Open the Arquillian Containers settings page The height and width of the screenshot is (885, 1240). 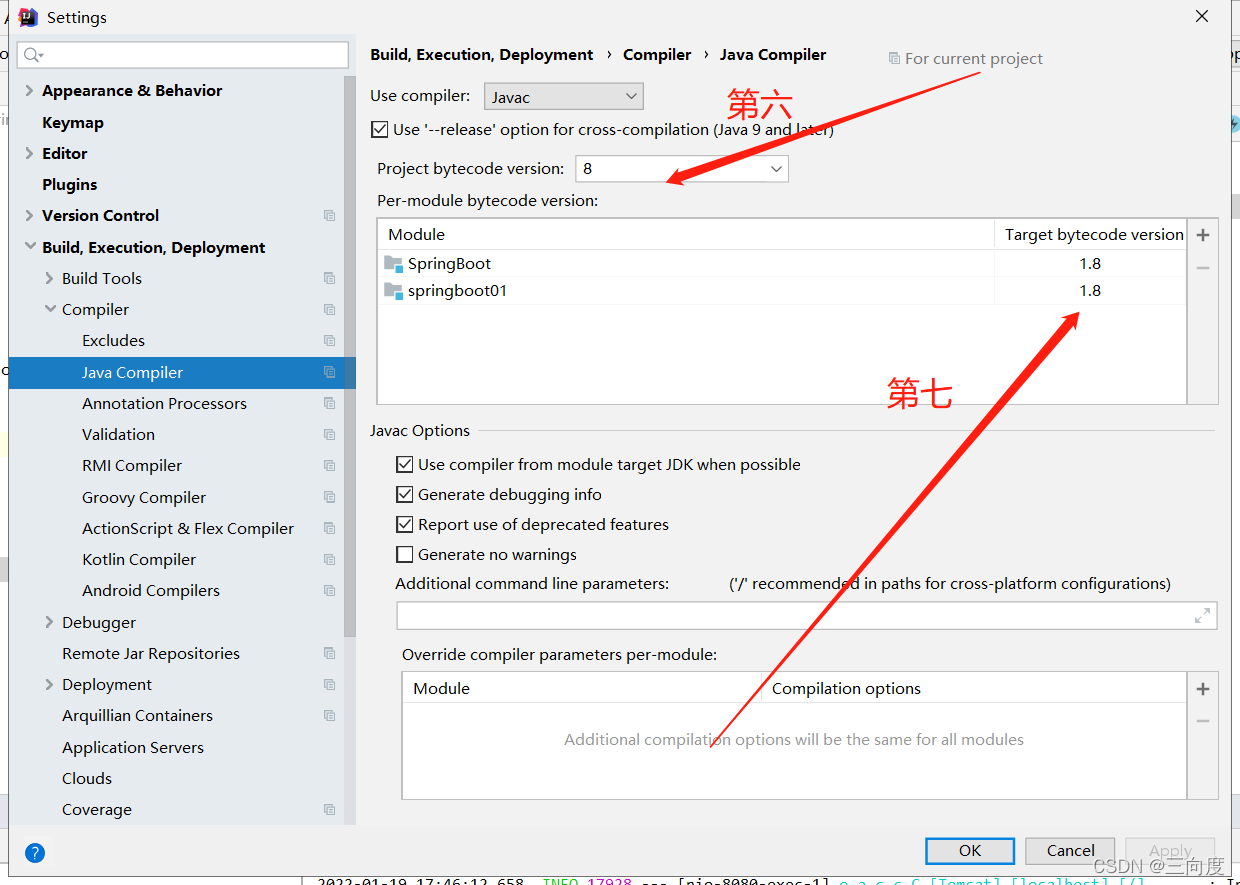tap(137, 715)
